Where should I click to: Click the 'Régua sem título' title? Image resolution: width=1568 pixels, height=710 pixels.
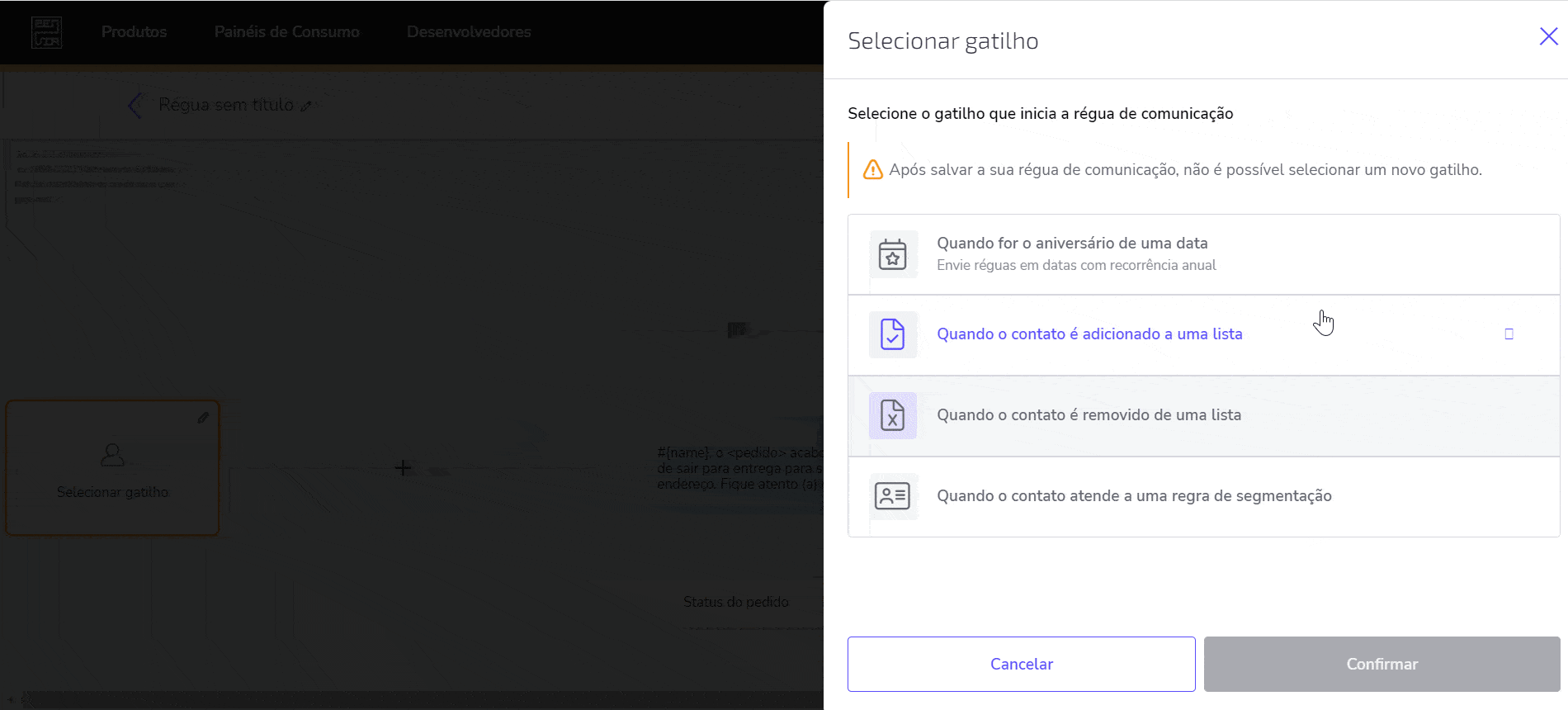(x=225, y=105)
